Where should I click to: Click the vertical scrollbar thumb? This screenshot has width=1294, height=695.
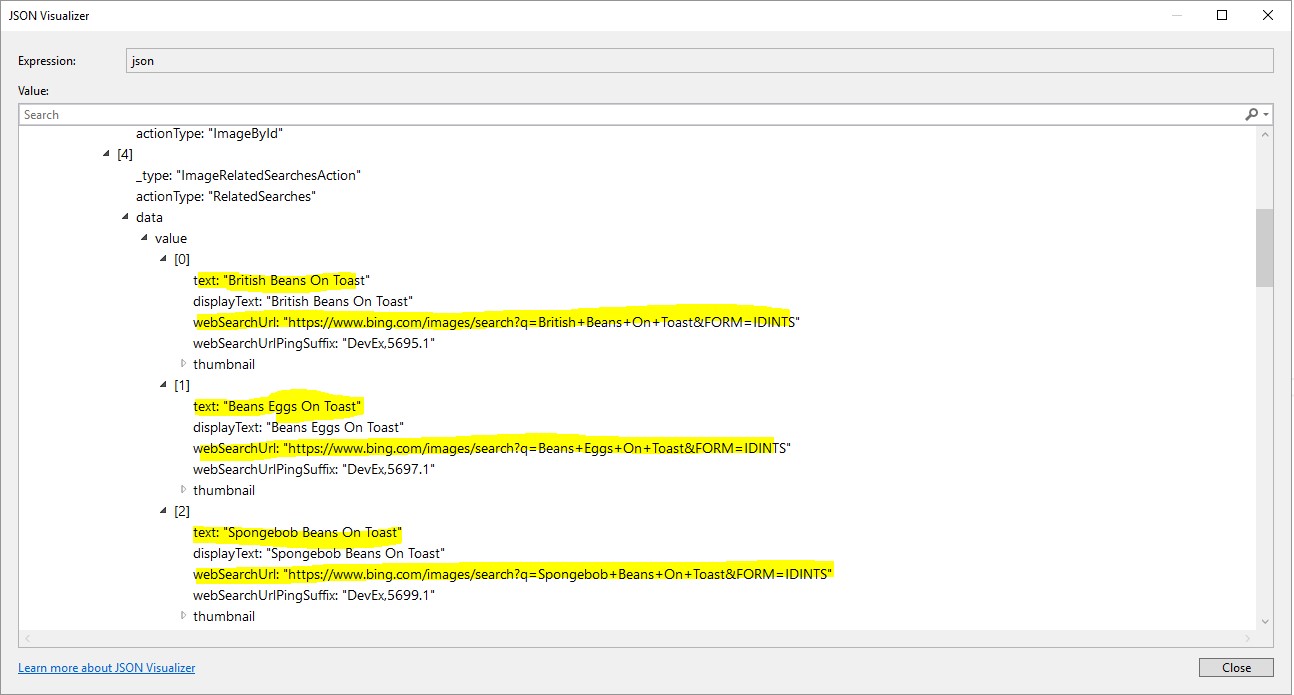(x=1265, y=248)
